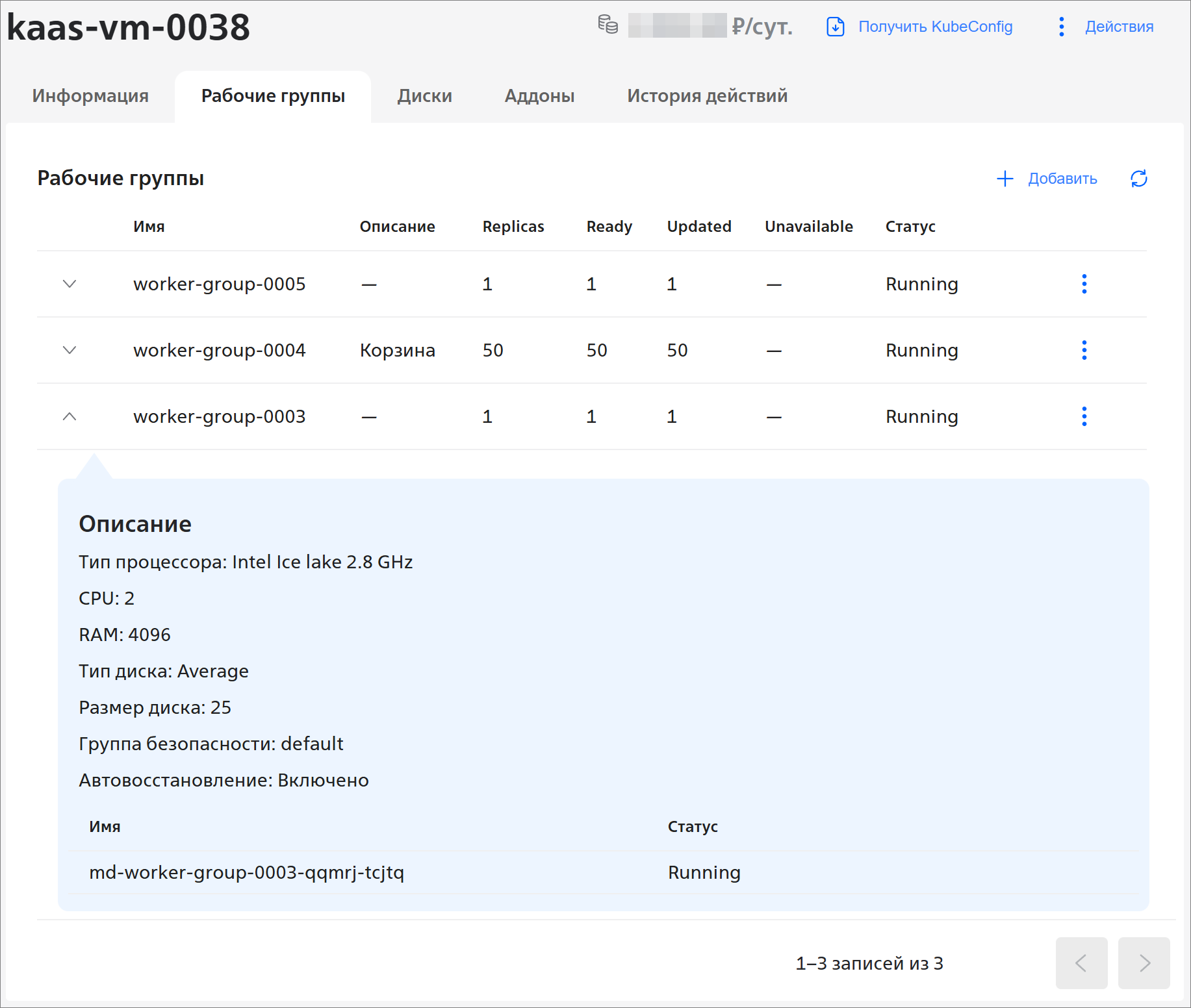Screen dimensions: 1191x1008
Task: Expand the worker-group-0004 row
Action: coord(70,350)
